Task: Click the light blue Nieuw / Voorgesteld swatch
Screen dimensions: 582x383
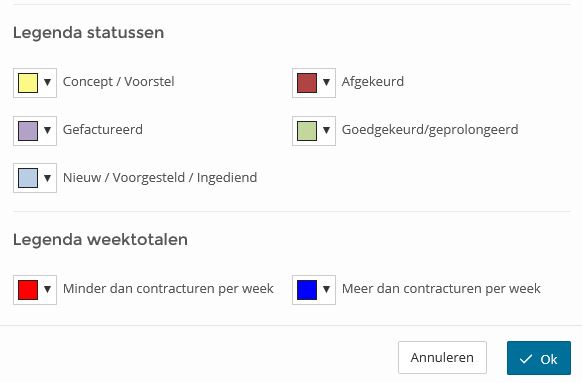Action: click(x=28, y=178)
